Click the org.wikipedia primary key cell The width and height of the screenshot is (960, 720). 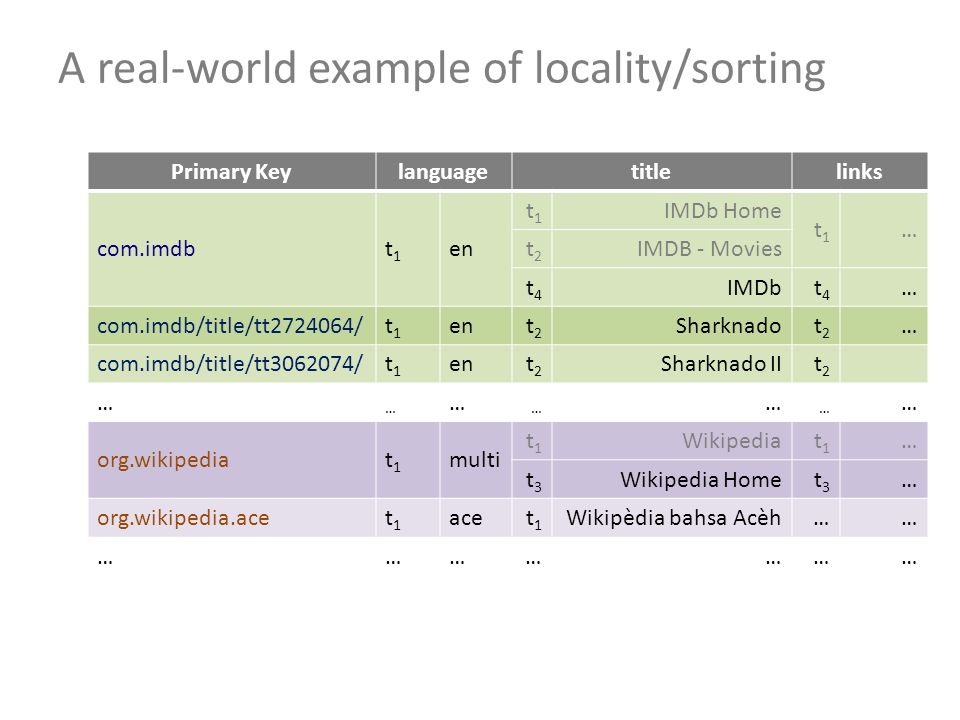pyautogui.click(x=231, y=460)
